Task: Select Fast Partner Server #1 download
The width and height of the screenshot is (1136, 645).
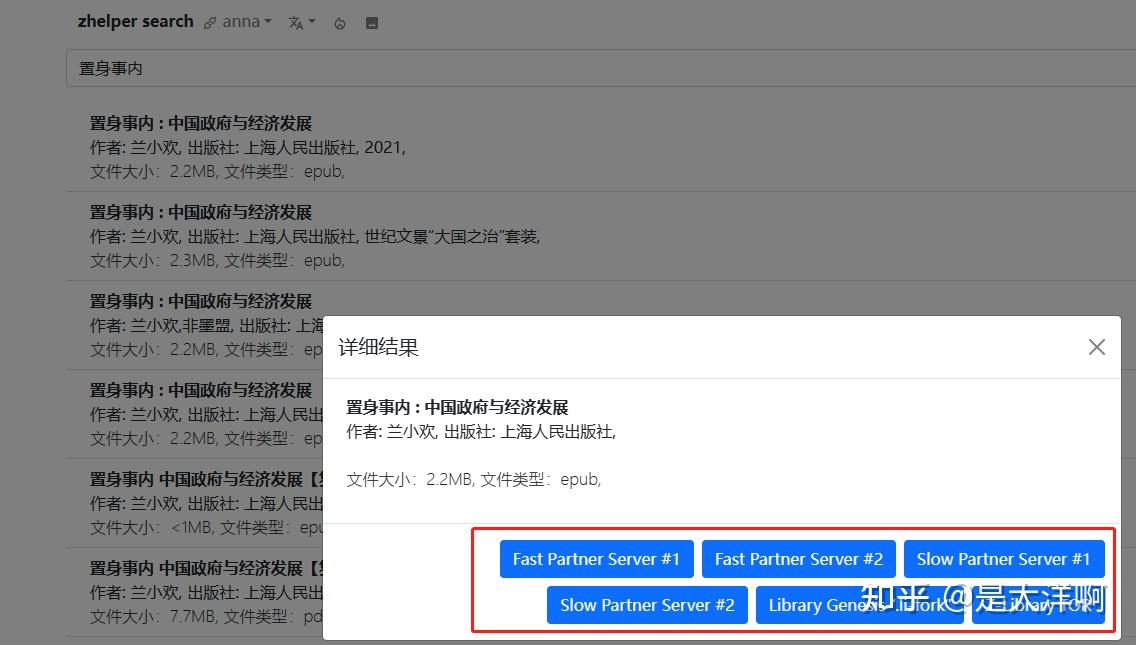Action: 596,559
